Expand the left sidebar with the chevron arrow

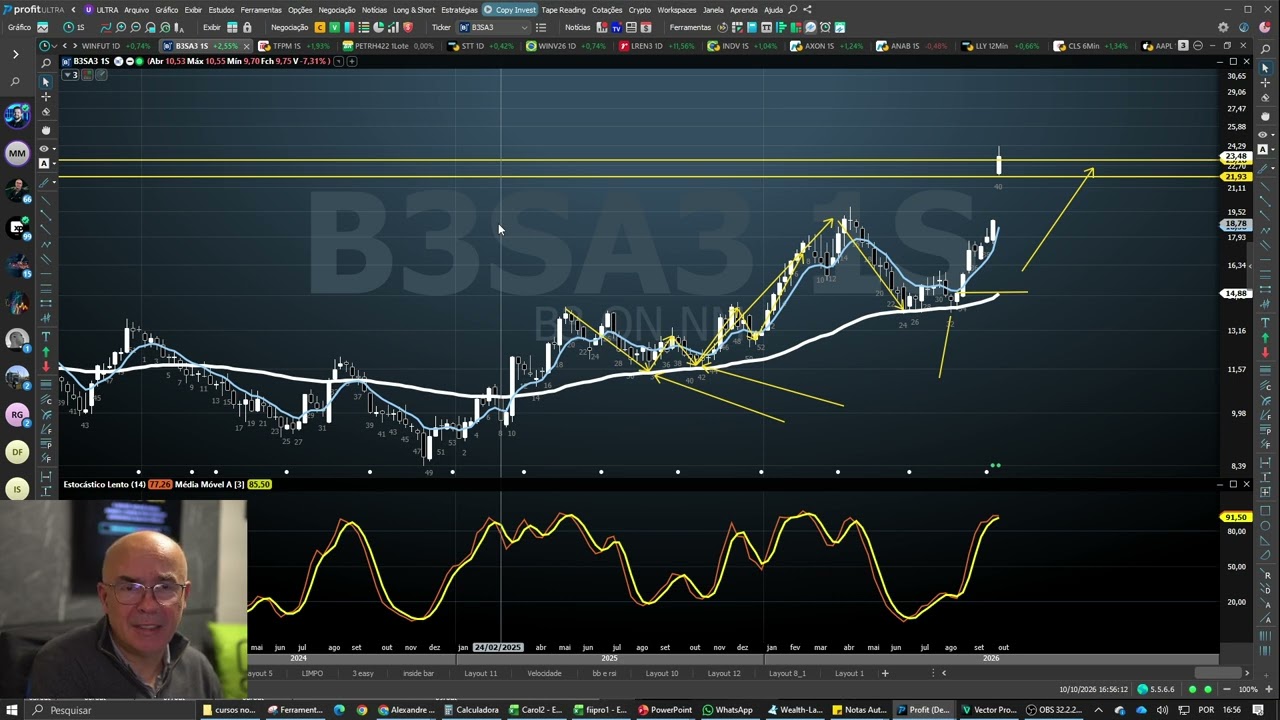(x=15, y=54)
